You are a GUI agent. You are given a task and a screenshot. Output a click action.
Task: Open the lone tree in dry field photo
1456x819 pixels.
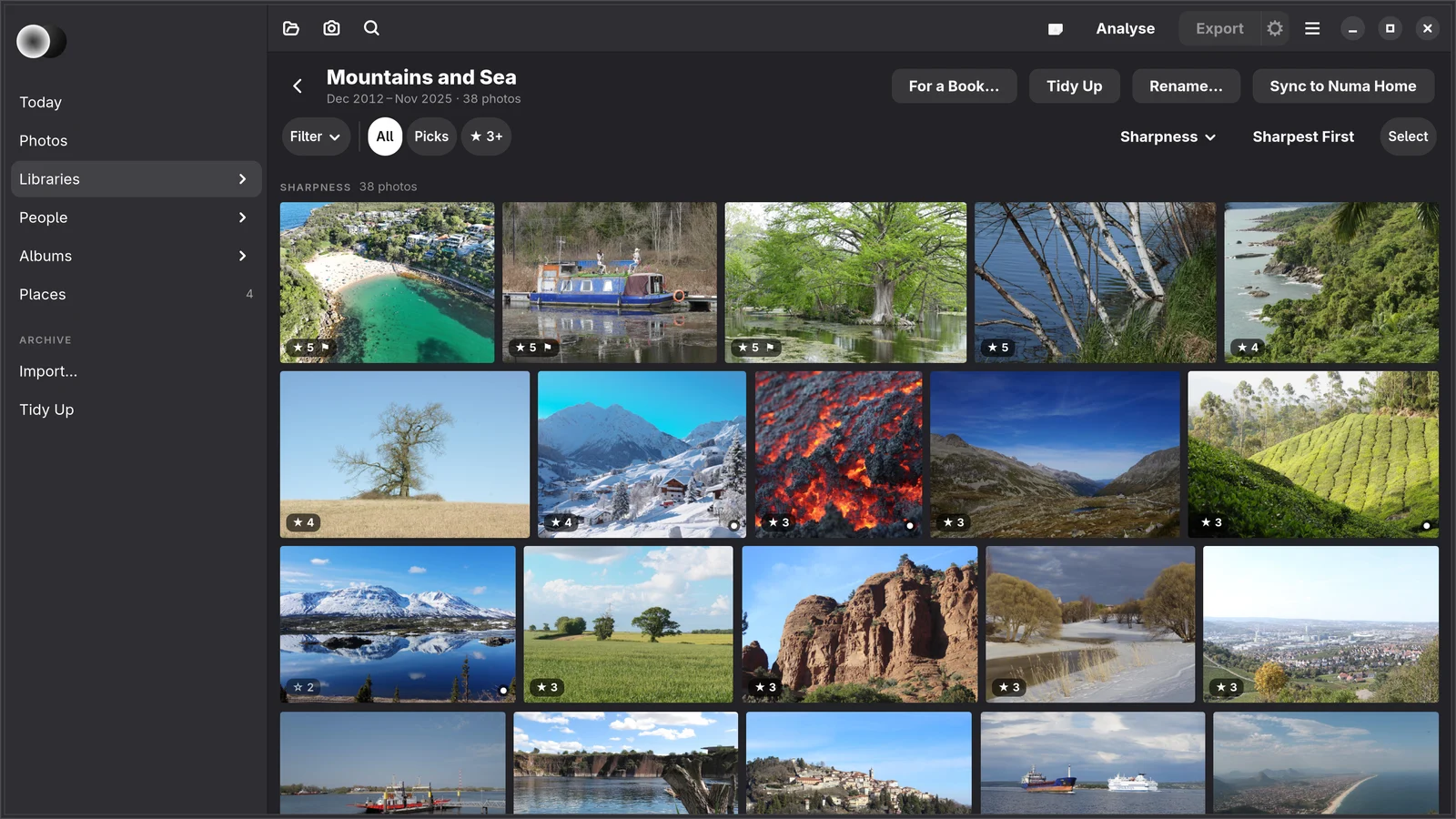click(x=405, y=454)
